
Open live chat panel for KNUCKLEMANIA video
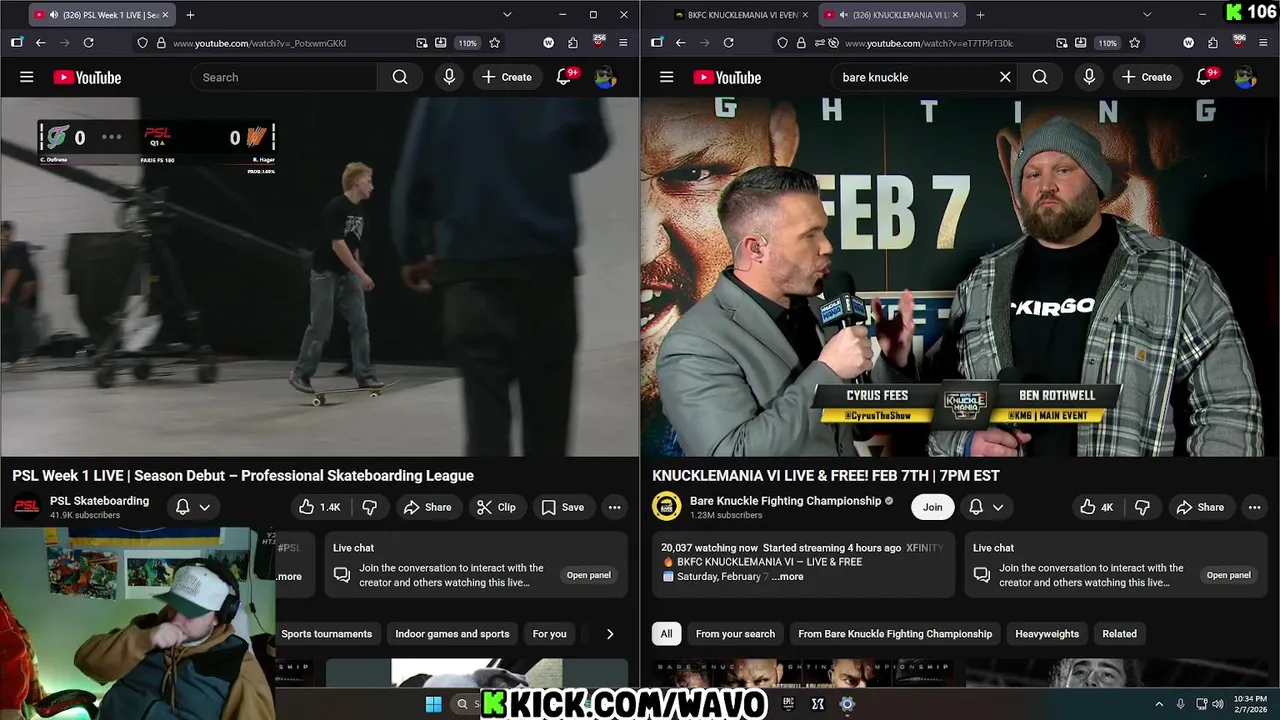[1228, 575]
